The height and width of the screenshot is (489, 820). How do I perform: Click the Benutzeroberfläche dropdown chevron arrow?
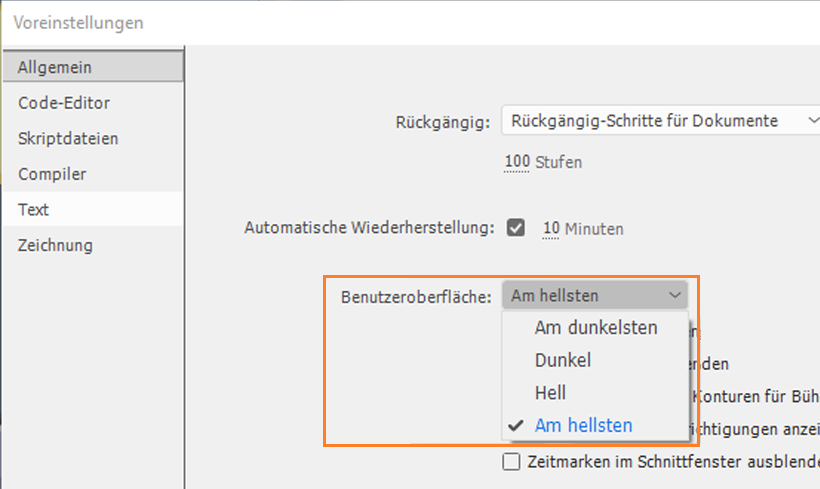click(x=675, y=295)
